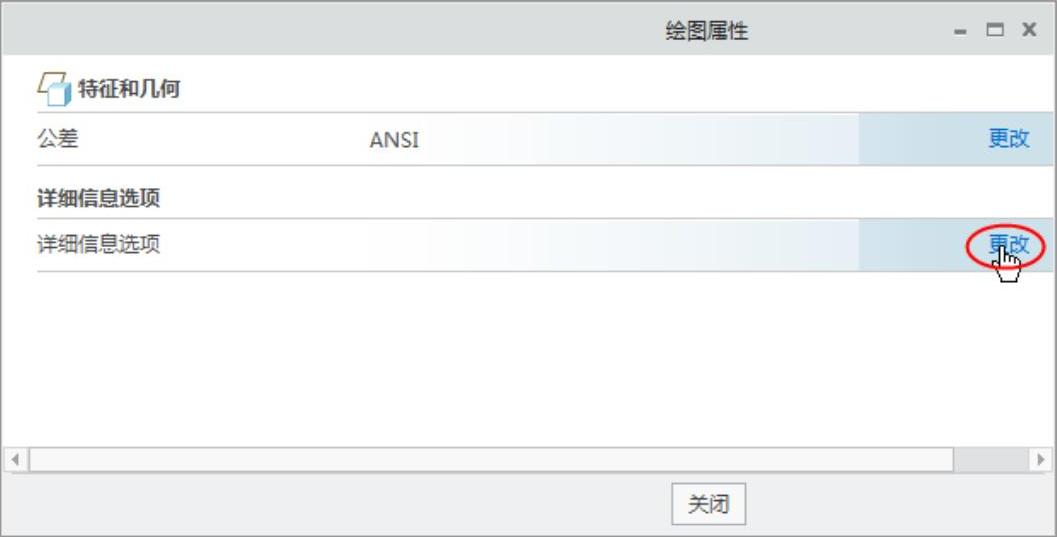This screenshot has width=1057, height=537.
Task: Maximize the 绘图属性 dialog window
Action: 994,31
